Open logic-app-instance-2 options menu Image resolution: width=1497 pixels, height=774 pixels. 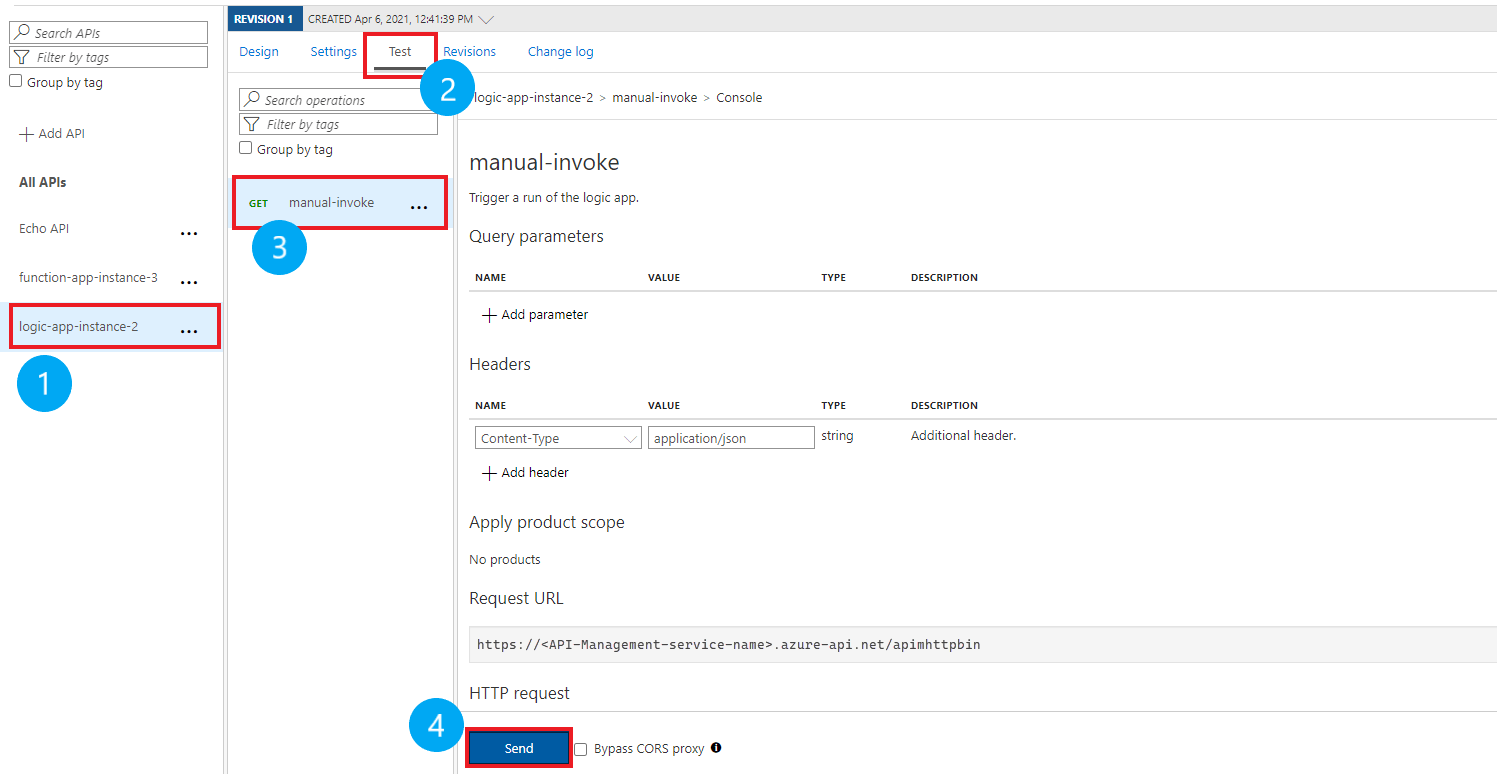click(189, 329)
